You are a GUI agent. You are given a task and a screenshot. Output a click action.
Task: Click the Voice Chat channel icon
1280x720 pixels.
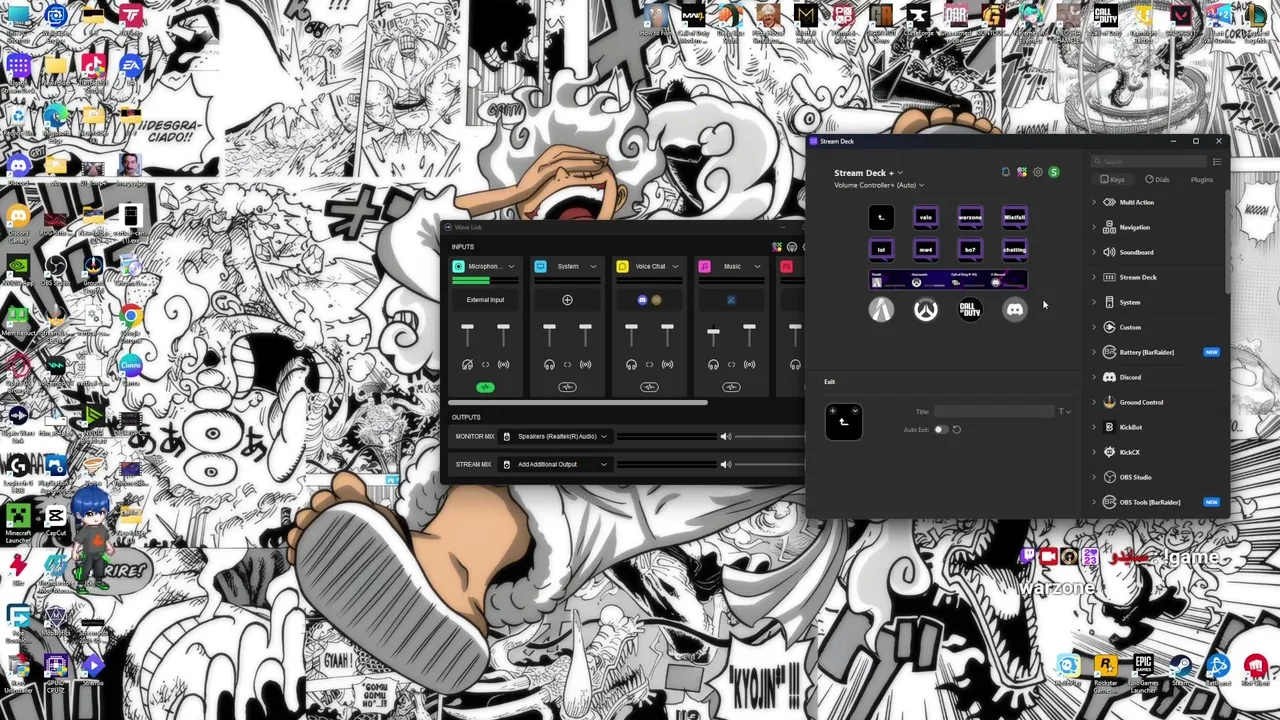tap(622, 266)
